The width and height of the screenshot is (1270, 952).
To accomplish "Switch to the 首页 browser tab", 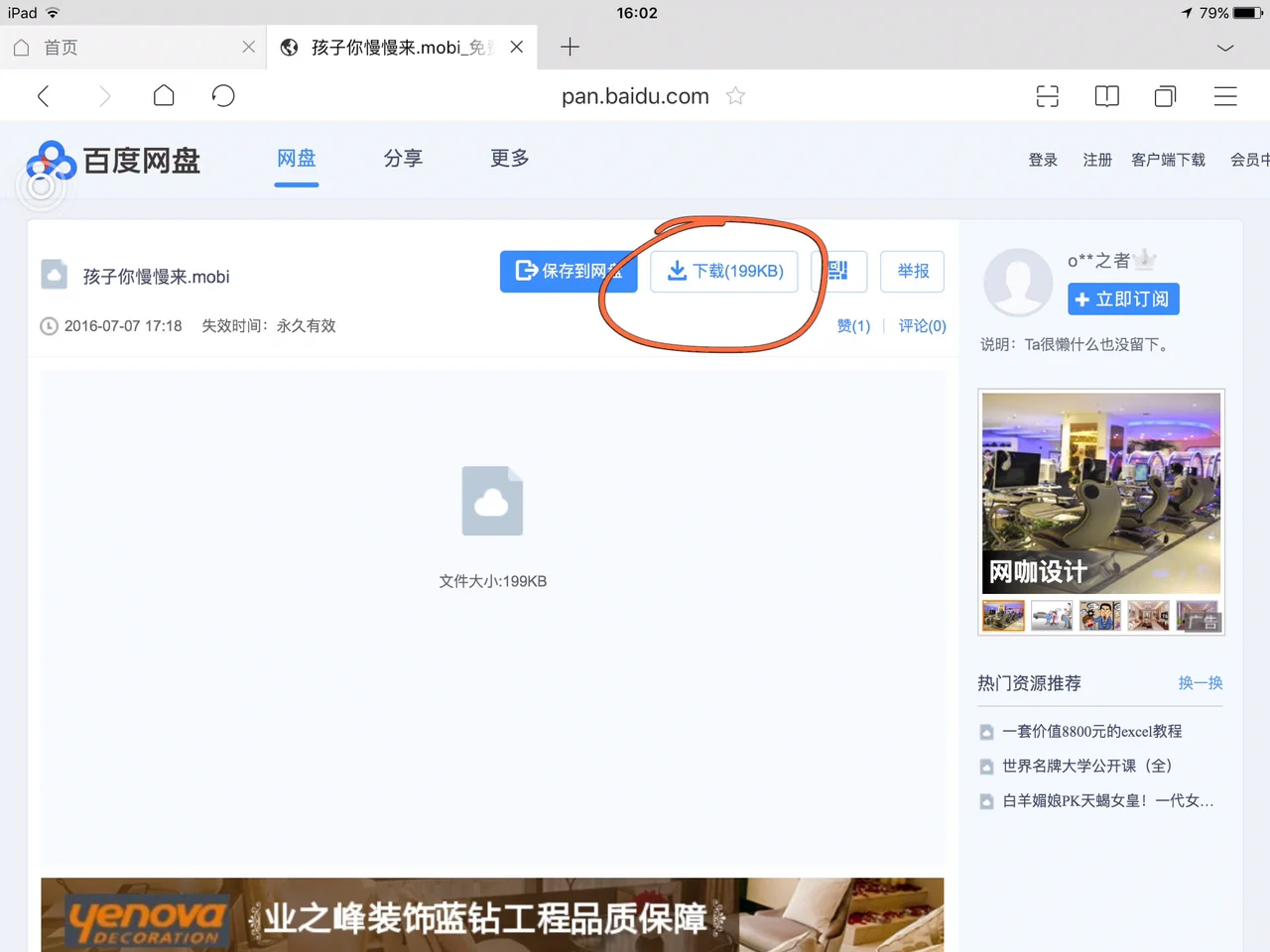I will click(x=133, y=47).
